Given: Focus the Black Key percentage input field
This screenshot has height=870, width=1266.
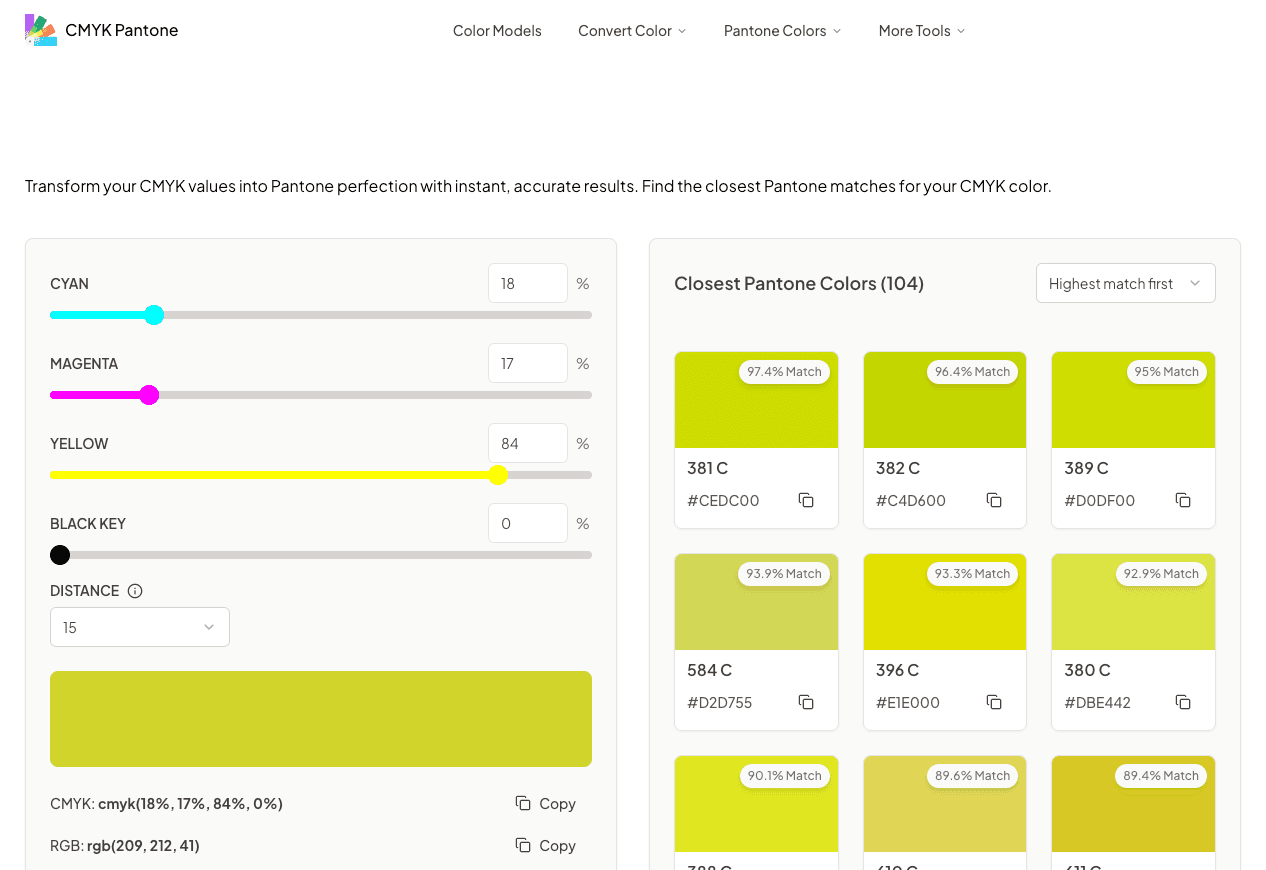Looking at the screenshot, I should (x=528, y=523).
